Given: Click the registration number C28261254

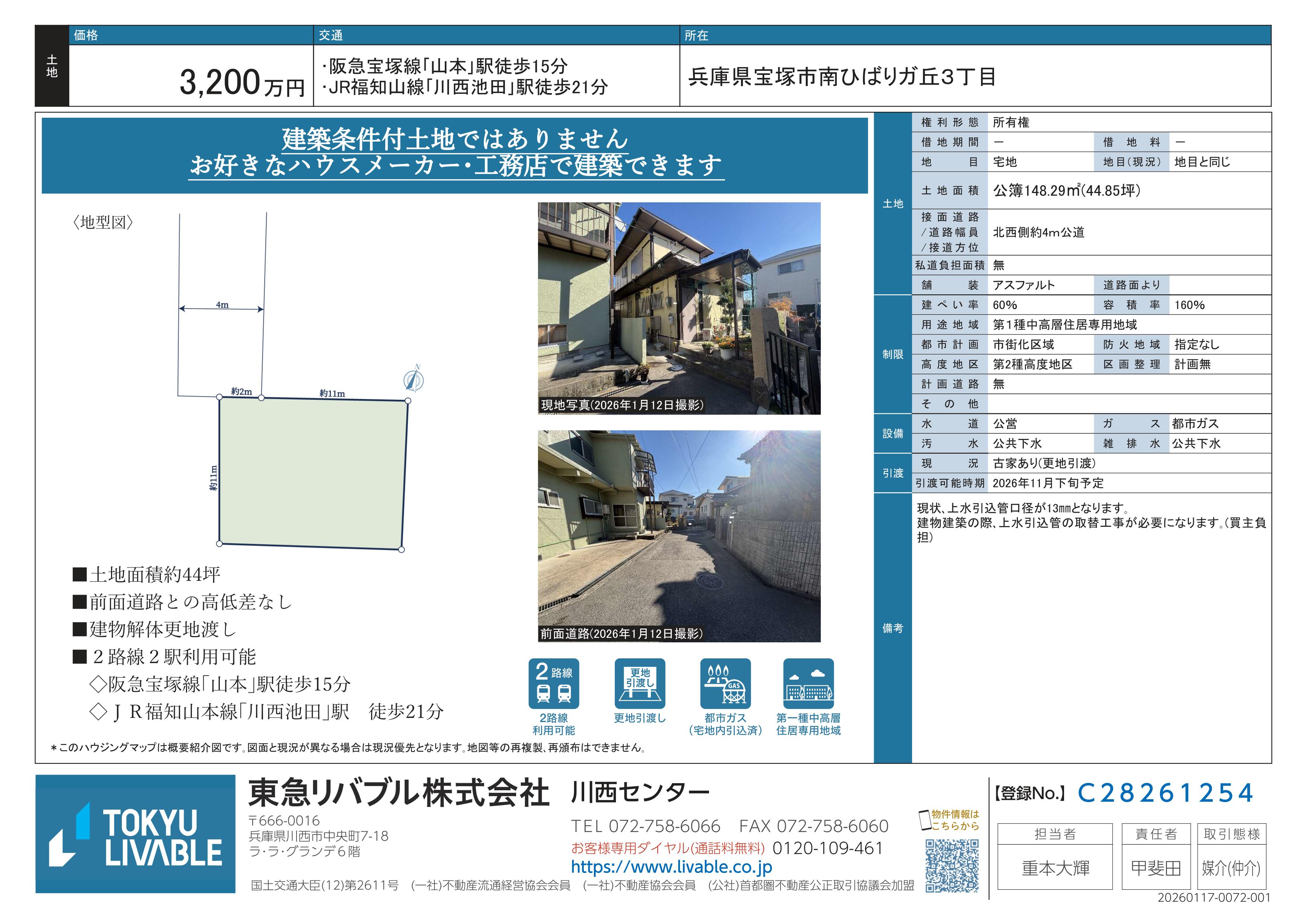Looking at the screenshot, I should point(1165,793).
